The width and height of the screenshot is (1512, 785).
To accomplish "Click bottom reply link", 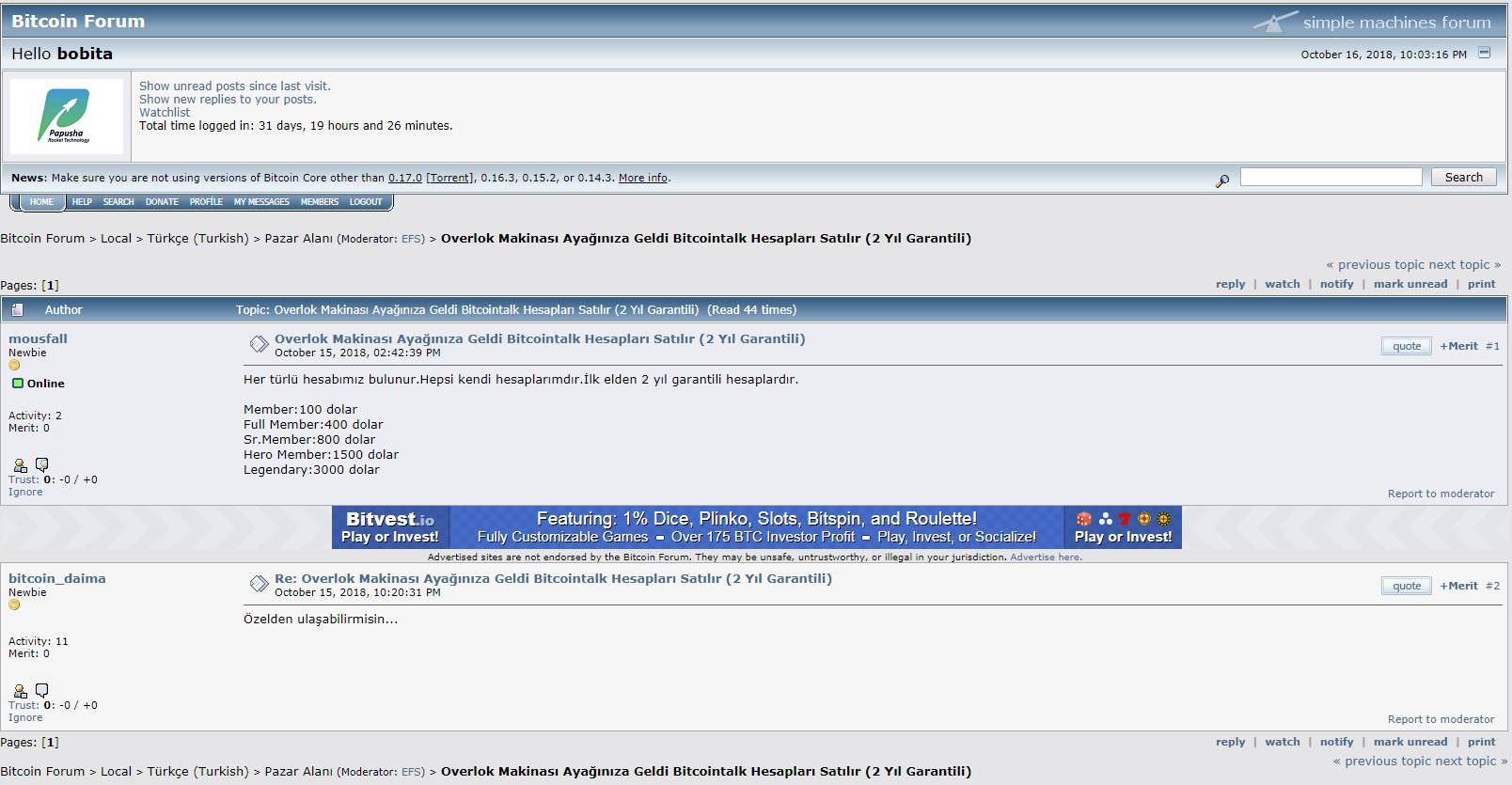I will point(1230,742).
